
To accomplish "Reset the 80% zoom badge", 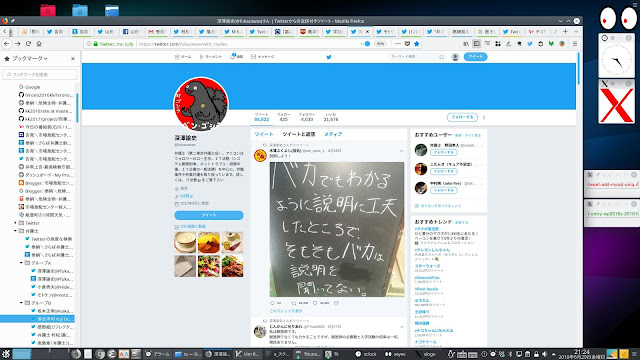I will pyautogui.click(x=380, y=44).
